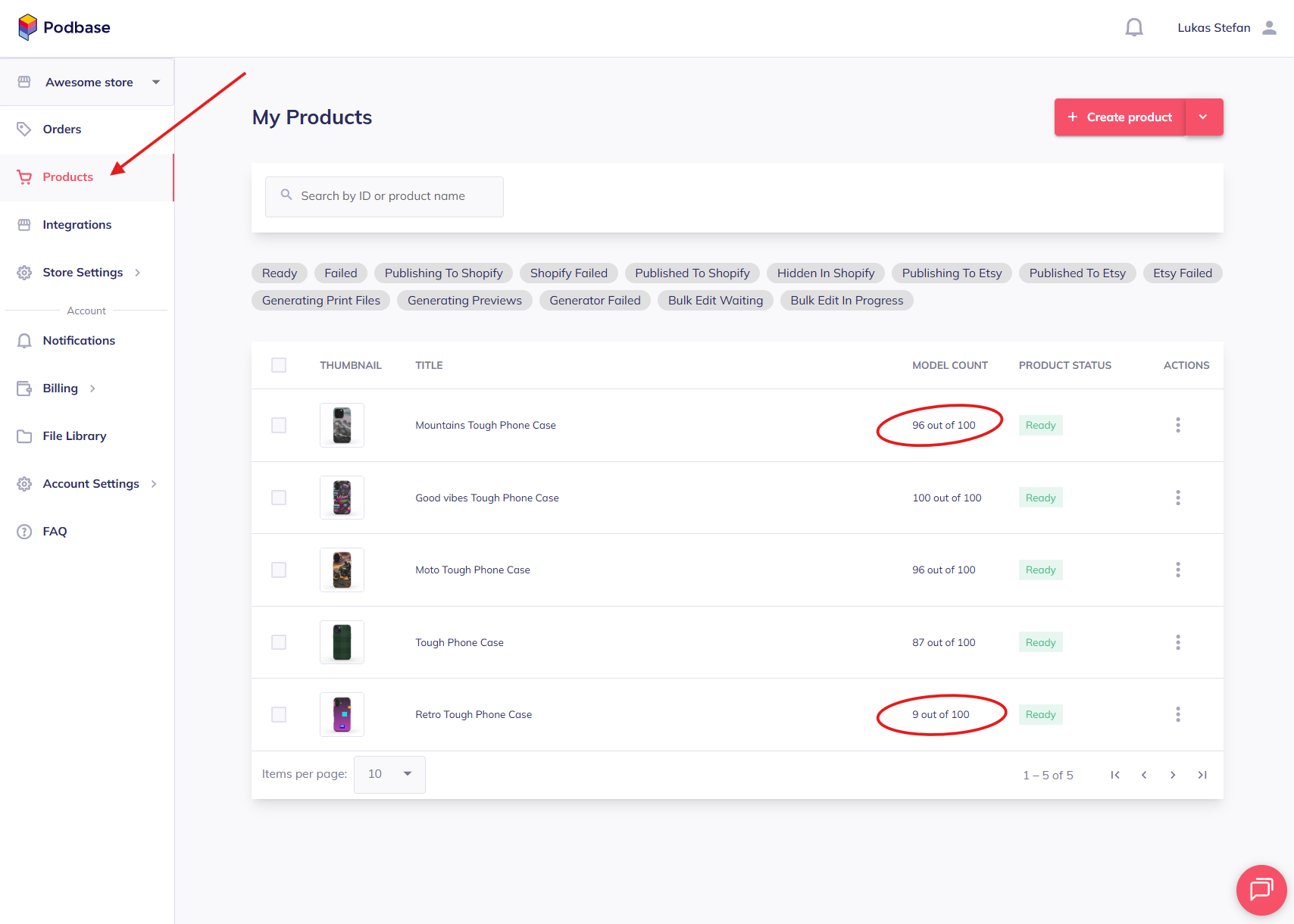Click the product search input field
This screenshot has width=1294, height=924.
[x=384, y=196]
